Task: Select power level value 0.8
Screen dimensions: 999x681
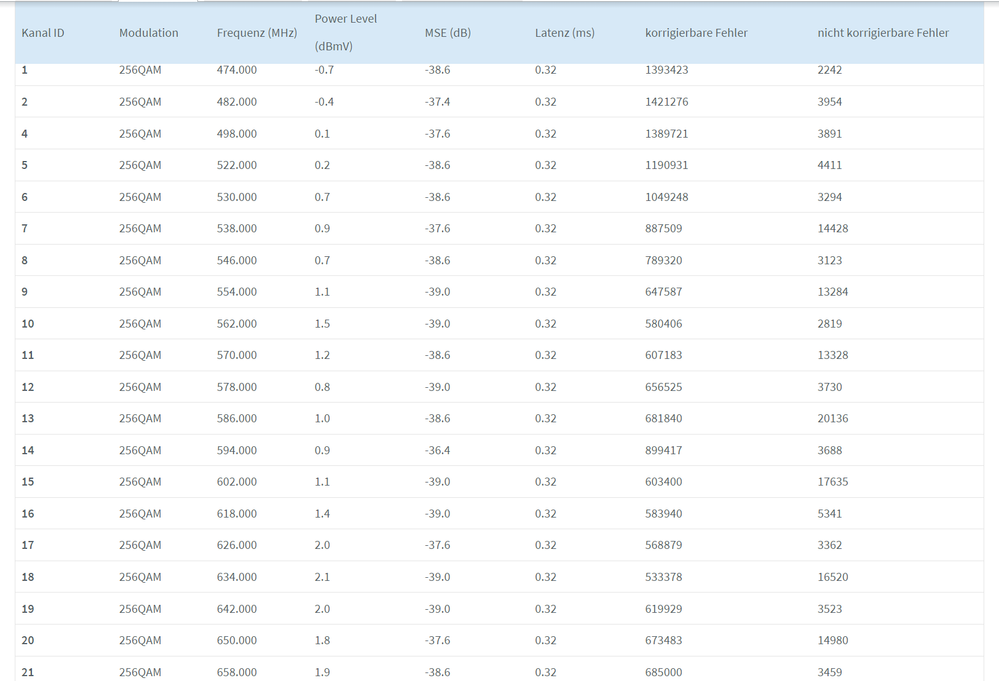Action: point(322,387)
